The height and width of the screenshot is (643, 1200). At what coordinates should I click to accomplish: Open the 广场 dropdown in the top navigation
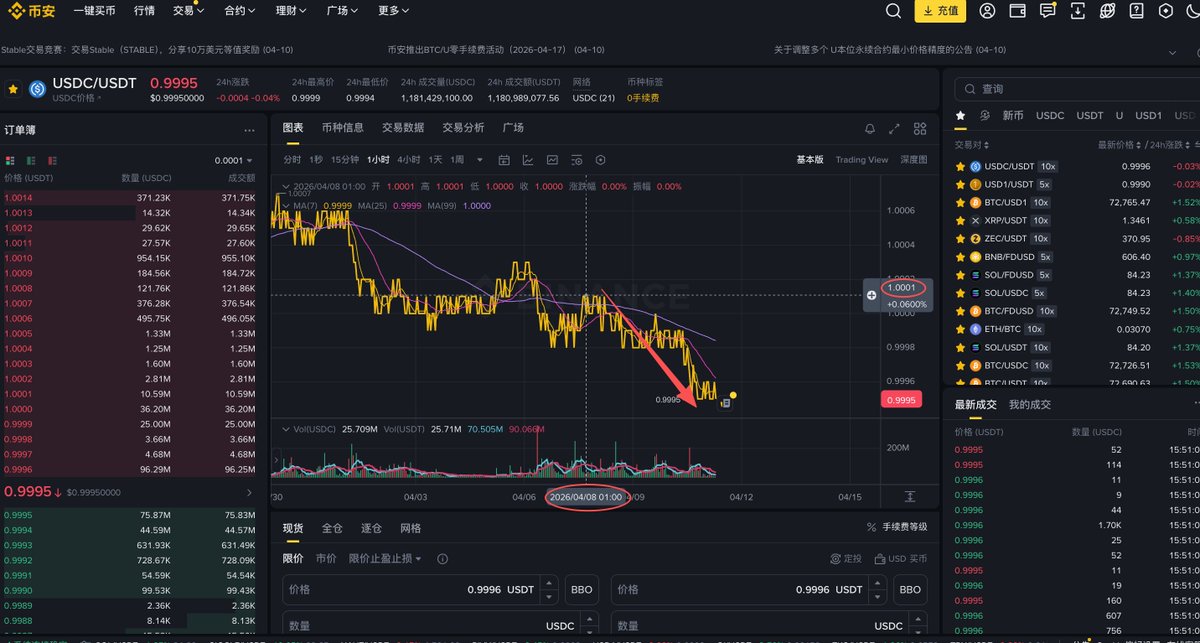tap(343, 11)
